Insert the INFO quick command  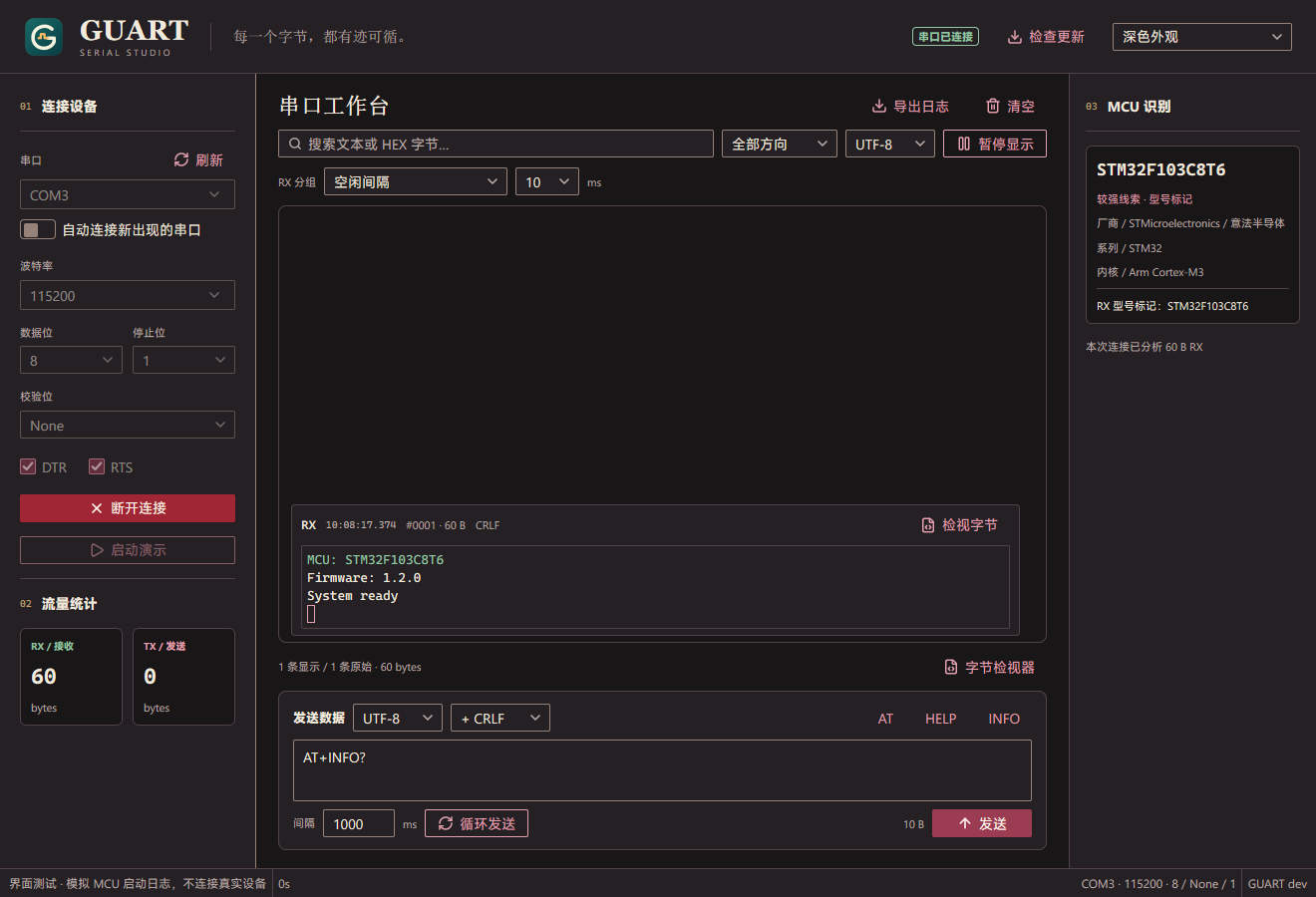[x=1004, y=719]
